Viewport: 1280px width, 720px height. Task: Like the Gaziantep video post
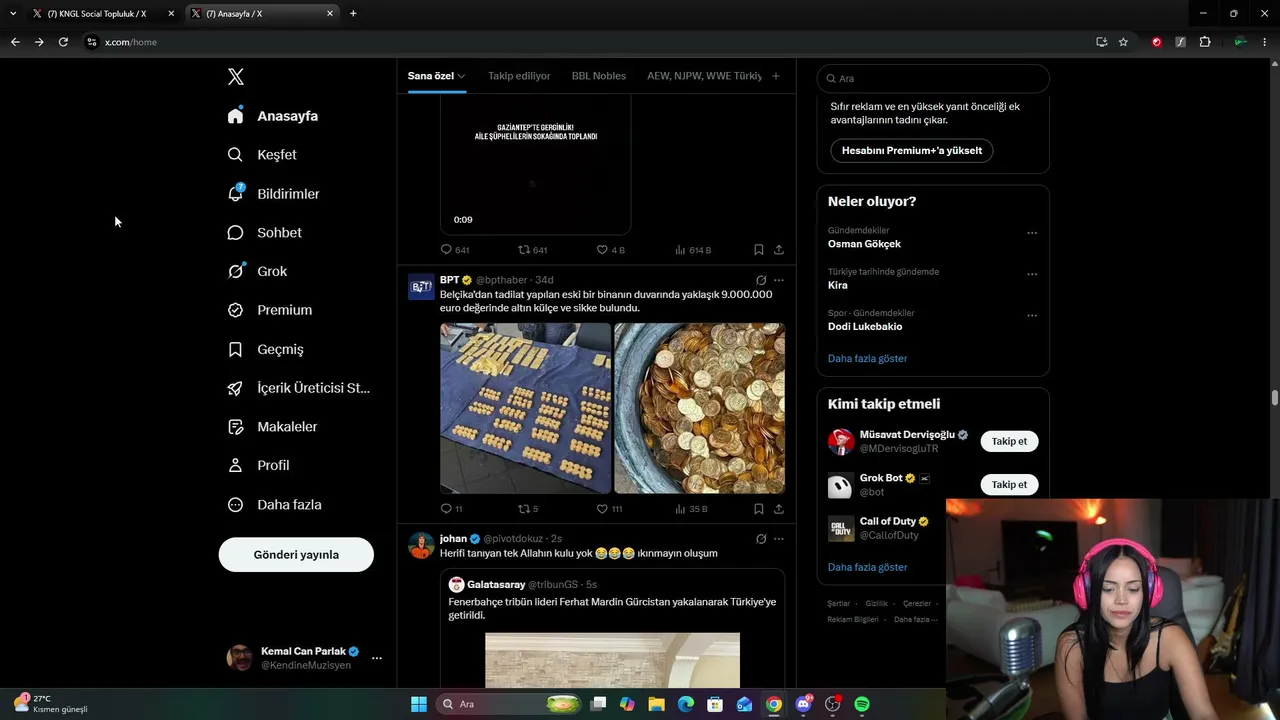[610, 250]
